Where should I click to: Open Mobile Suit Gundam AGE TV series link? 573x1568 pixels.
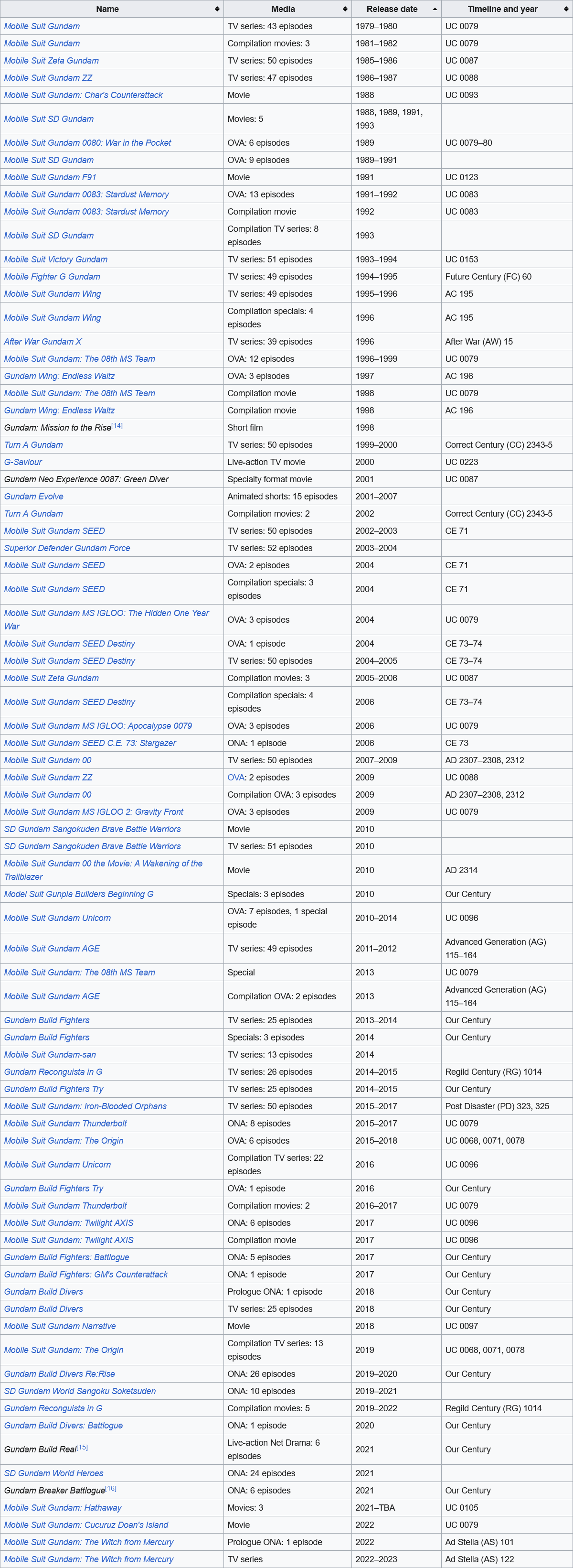[52, 948]
